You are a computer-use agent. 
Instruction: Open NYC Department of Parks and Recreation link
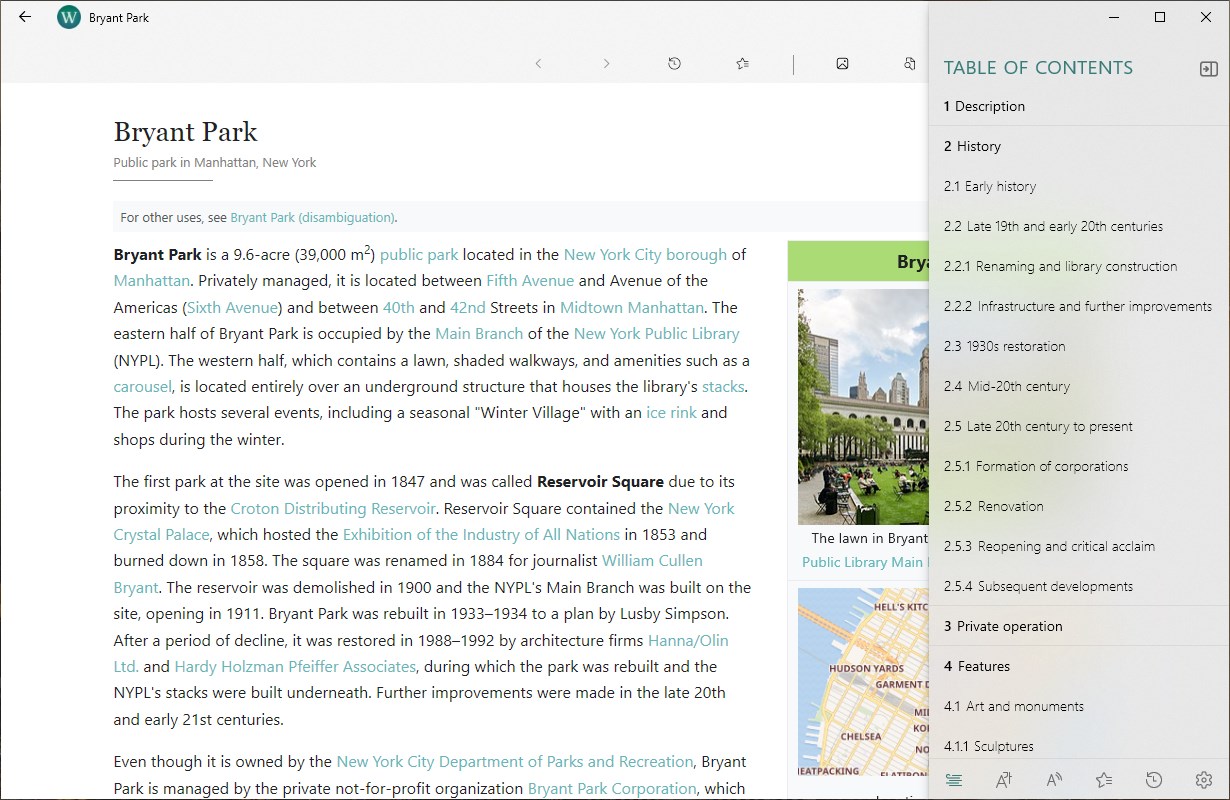coord(515,762)
